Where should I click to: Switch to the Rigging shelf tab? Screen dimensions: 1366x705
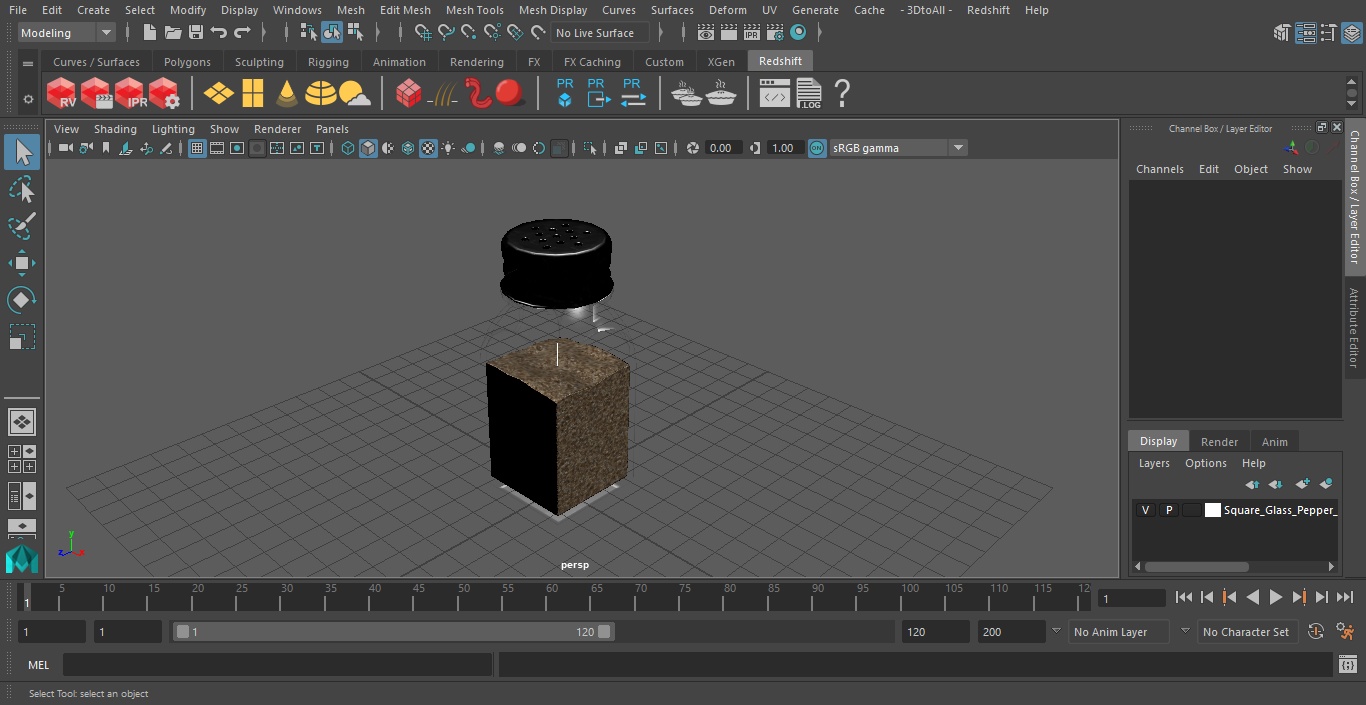[328, 62]
